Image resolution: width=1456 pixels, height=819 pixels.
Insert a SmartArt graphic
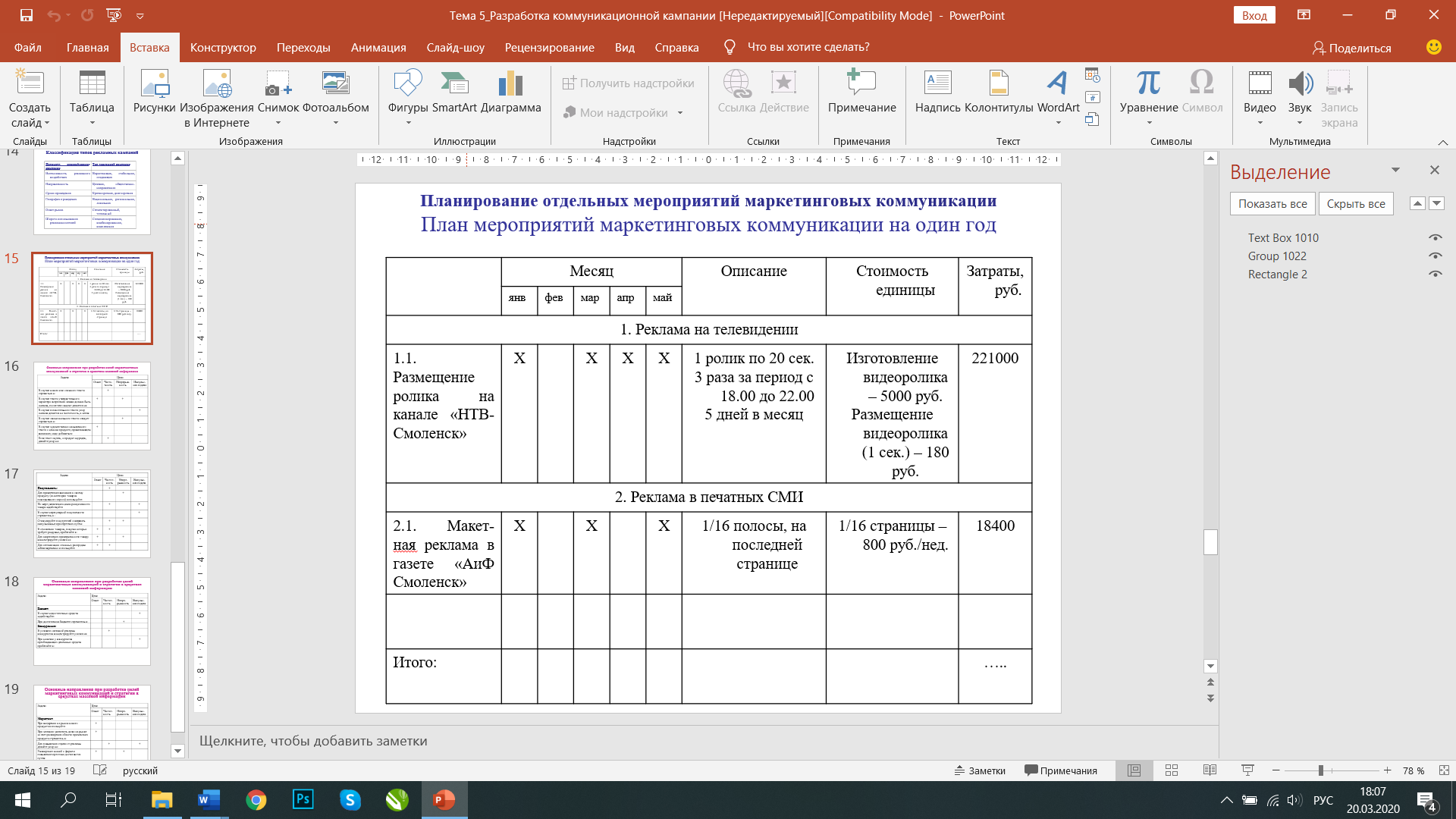pyautogui.click(x=454, y=93)
